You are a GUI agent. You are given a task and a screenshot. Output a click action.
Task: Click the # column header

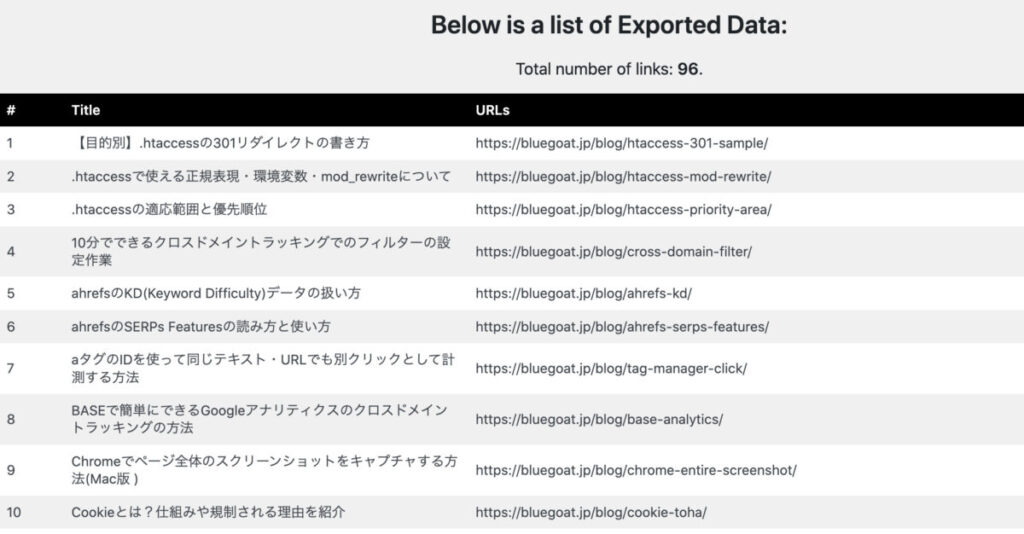(x=10, y=110)
